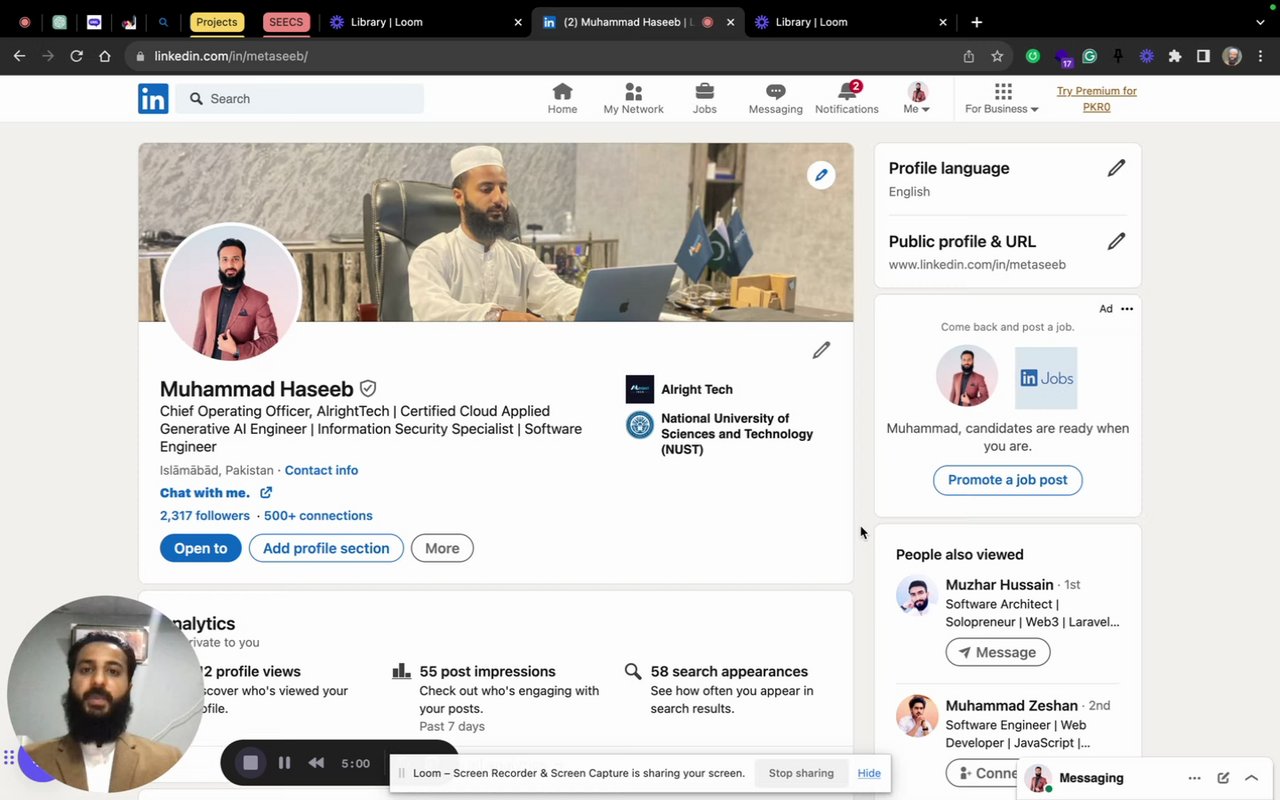Click the share page icon in address bar
Screen dimensions: 1280x800
pyautogui.click(x=969, y=56)
